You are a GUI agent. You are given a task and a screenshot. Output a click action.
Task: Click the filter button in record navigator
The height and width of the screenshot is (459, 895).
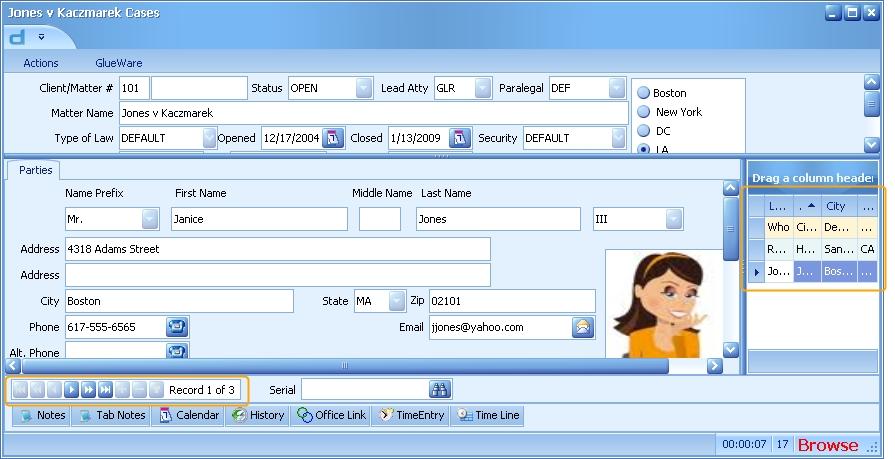pyautogui.click(x=156, y=390)
